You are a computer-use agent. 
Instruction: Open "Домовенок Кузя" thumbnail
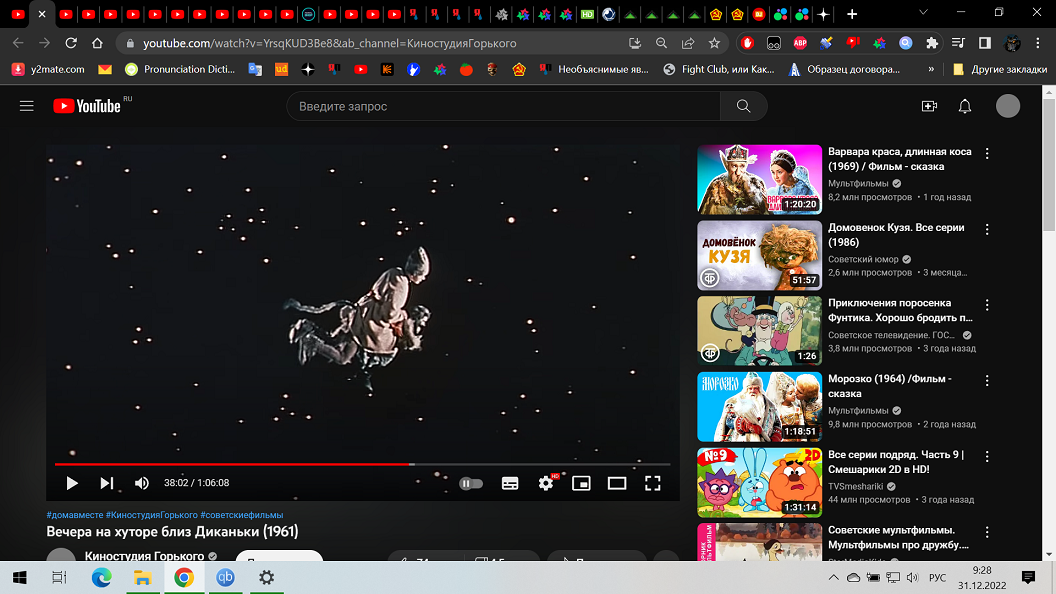tap(760, 255)
